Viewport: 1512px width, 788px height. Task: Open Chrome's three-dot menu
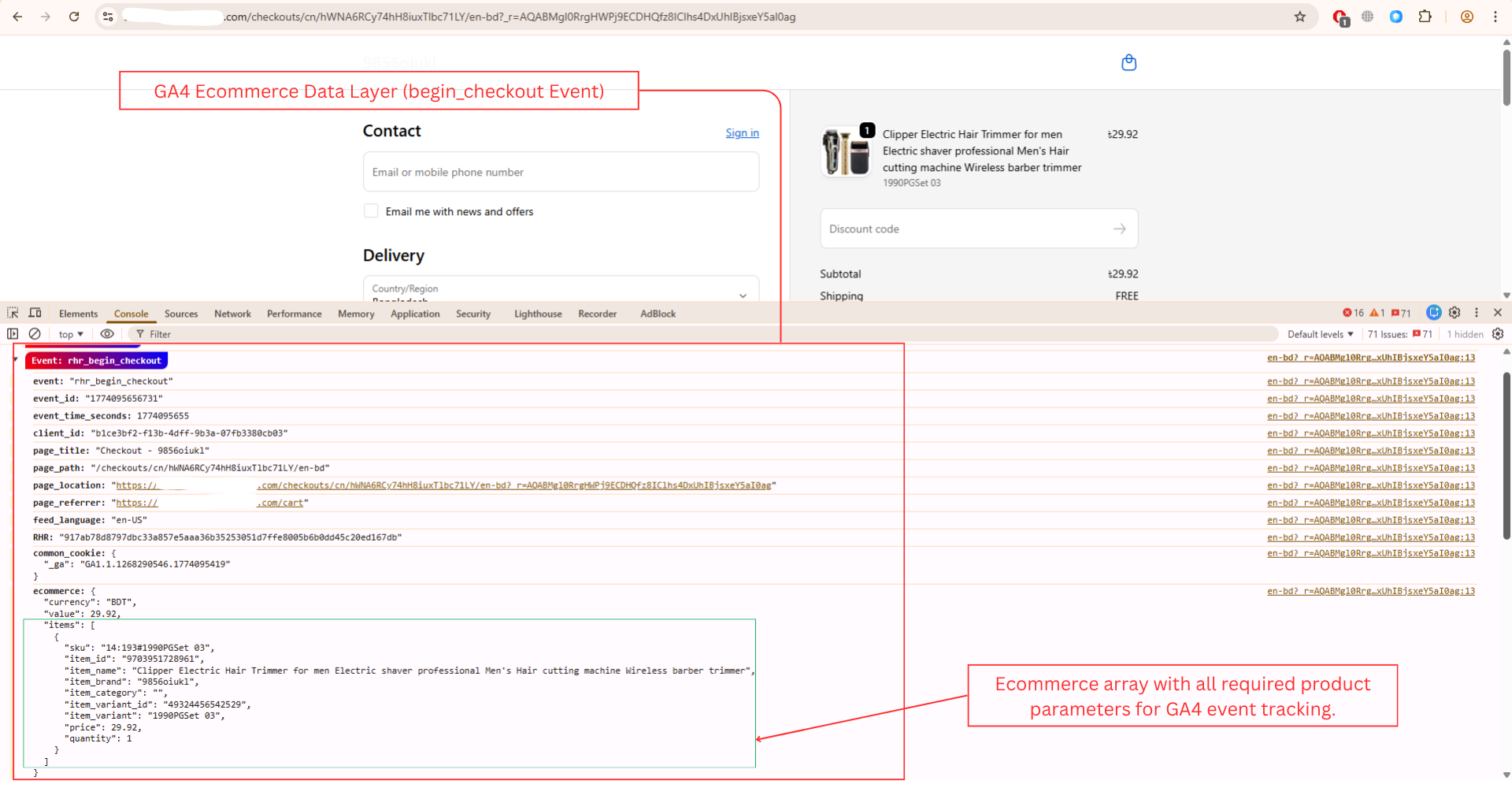point(1495,17)
